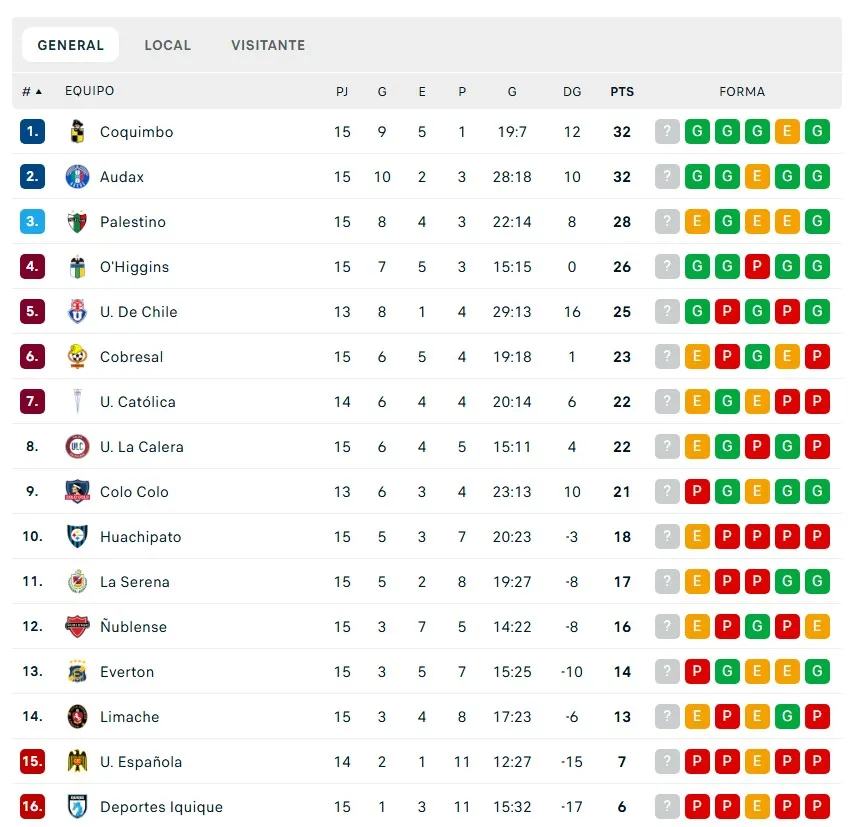Click position badge 16 for Deportes Iquique
This screenshot has height=827, width=852.
pos(32,807)
